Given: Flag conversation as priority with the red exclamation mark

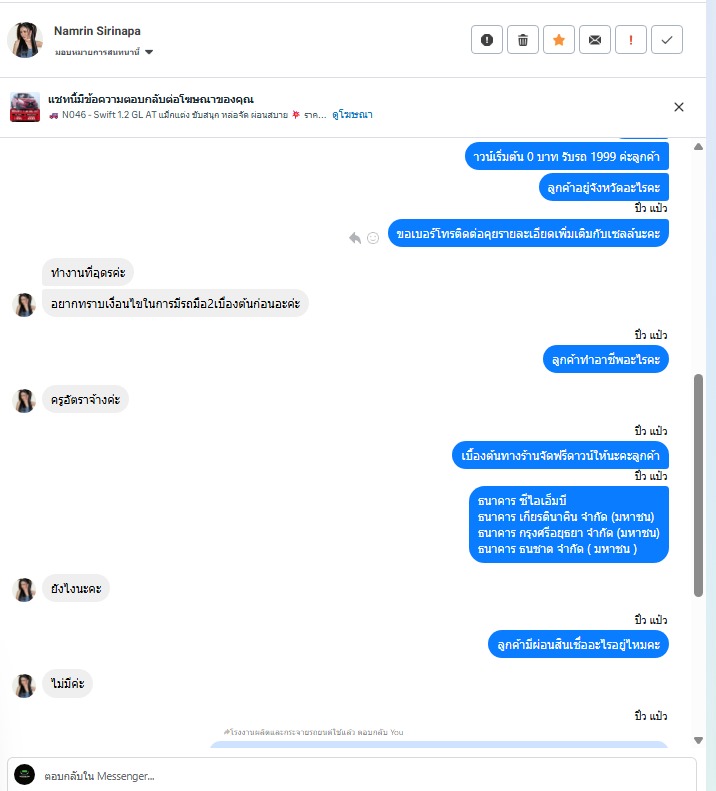Looking at the screenshot, I should [x=631, y=40].
